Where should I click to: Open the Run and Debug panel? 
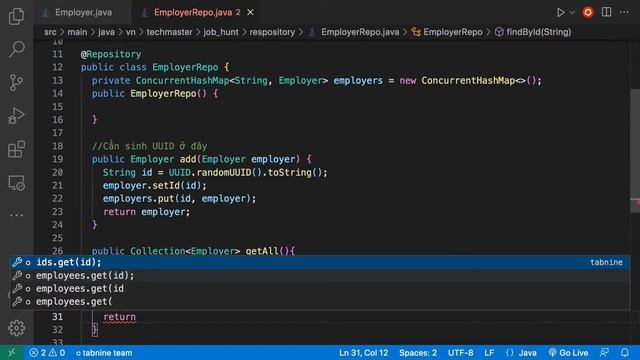tap(16, 116)
